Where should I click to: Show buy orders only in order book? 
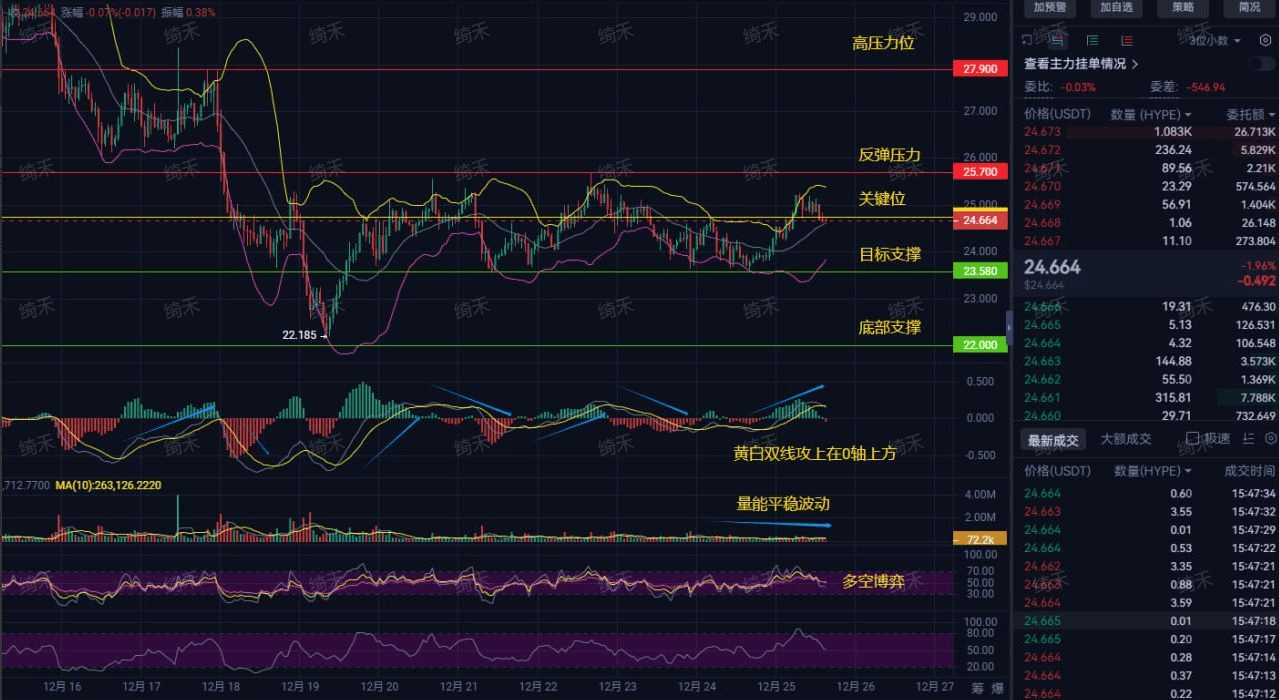coord(1093,41)
